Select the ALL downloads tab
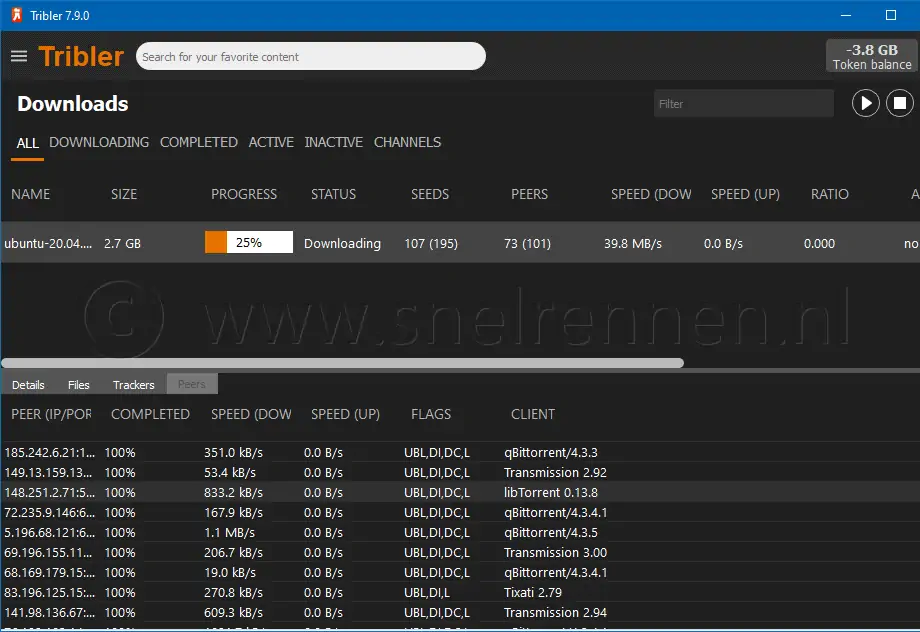Viewport: 920px width, 632px height. 28,143
